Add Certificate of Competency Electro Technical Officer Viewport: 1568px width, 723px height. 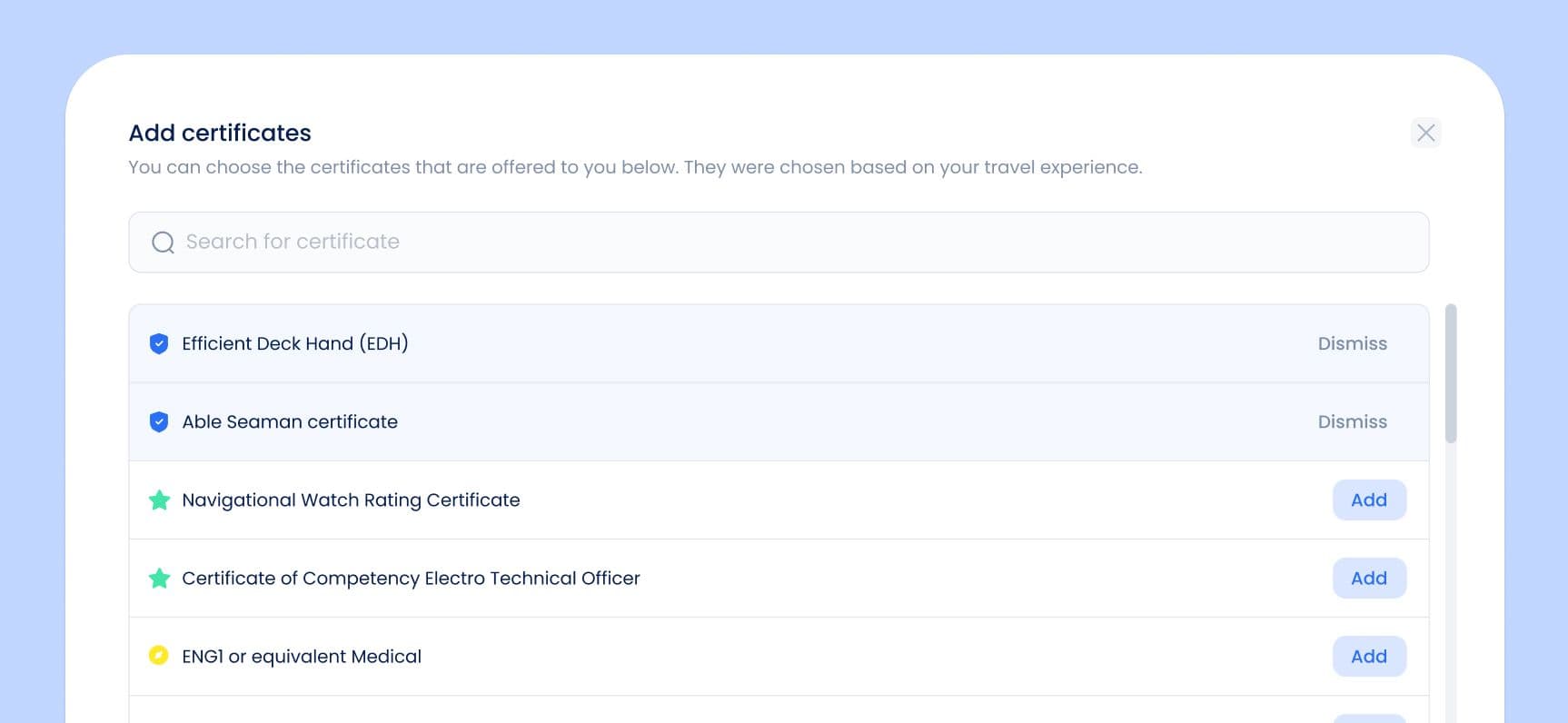1368,578
